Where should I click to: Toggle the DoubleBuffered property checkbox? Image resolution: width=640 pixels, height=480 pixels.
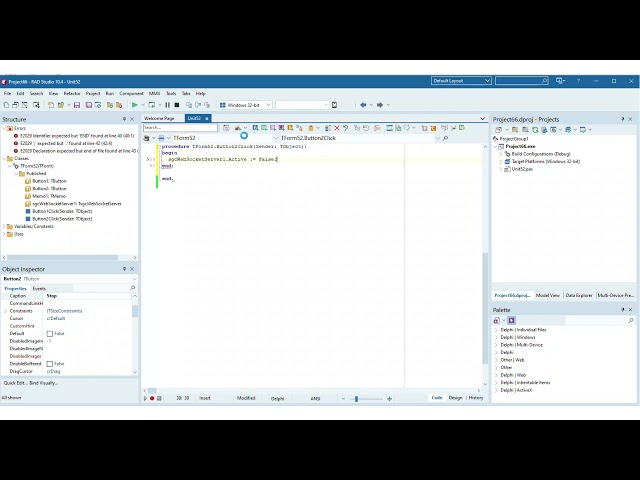50,364
